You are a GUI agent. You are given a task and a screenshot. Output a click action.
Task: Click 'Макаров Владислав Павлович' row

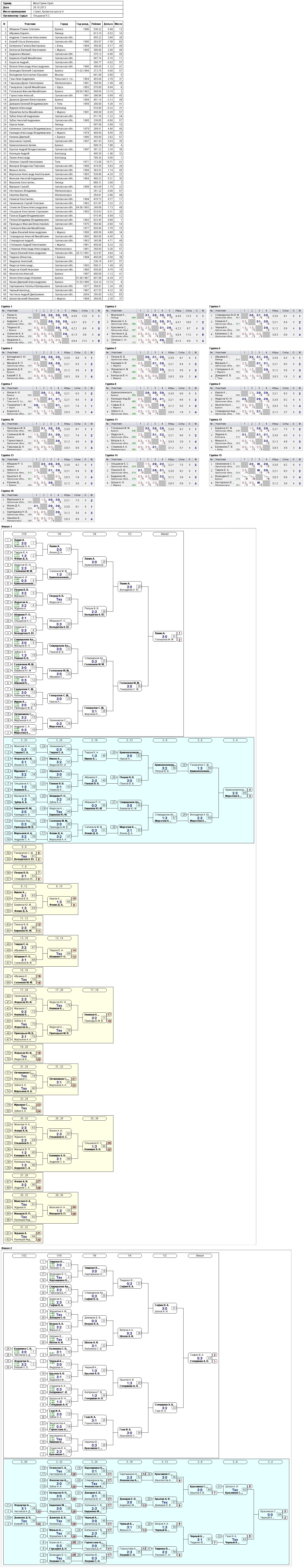coord(62,166)
